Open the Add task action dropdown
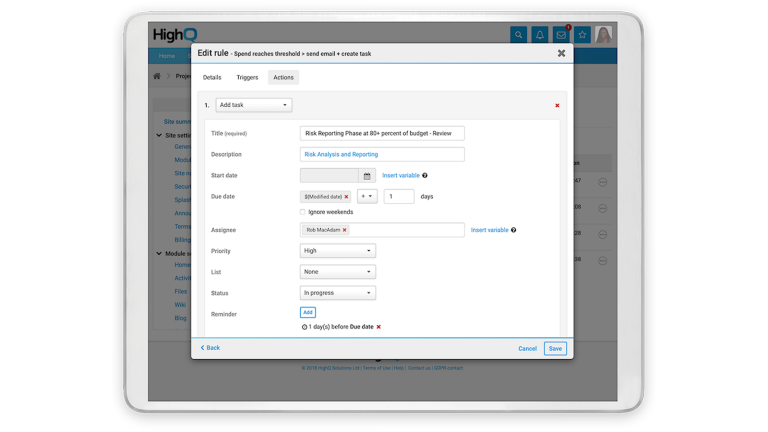The image size is (768, 432). [x=254, y=105]
